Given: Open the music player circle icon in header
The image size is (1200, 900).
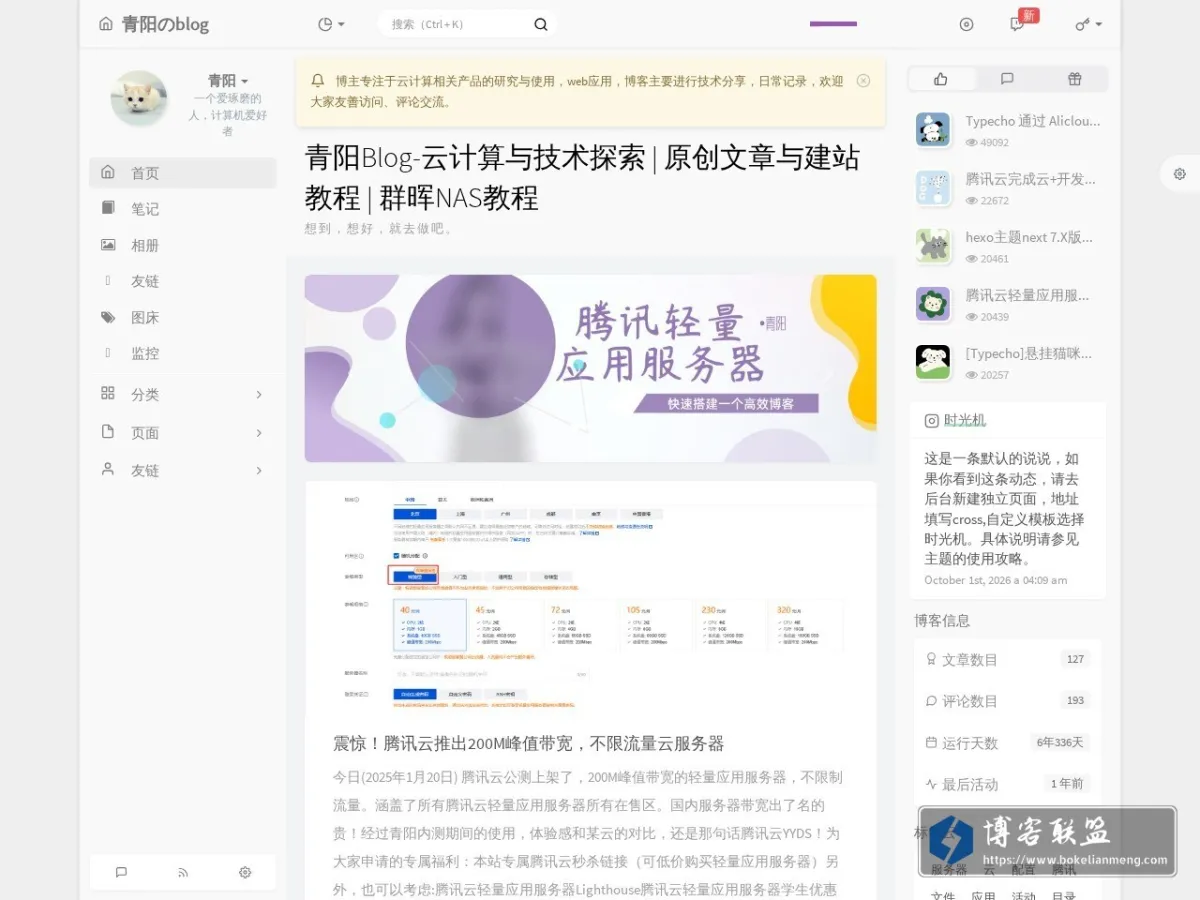Looking at the screenshot, I should point(966,24).
